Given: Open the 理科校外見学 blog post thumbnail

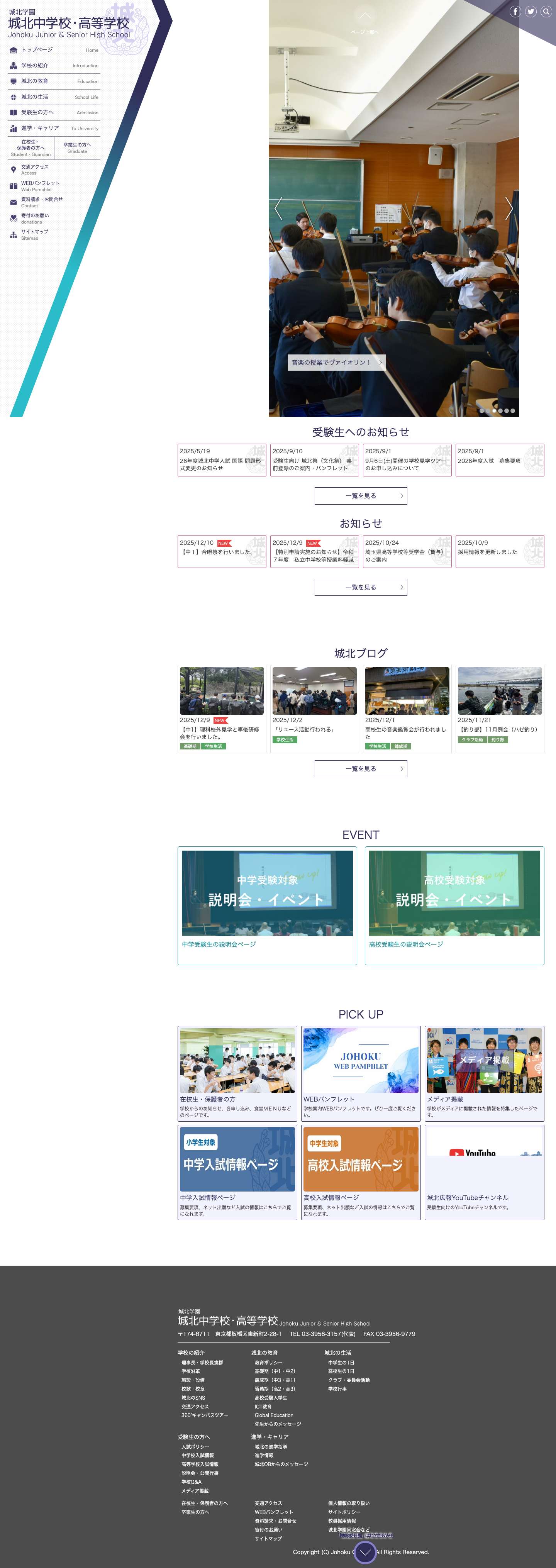Looking at the screenshot, I should click(x=222, y=691).
